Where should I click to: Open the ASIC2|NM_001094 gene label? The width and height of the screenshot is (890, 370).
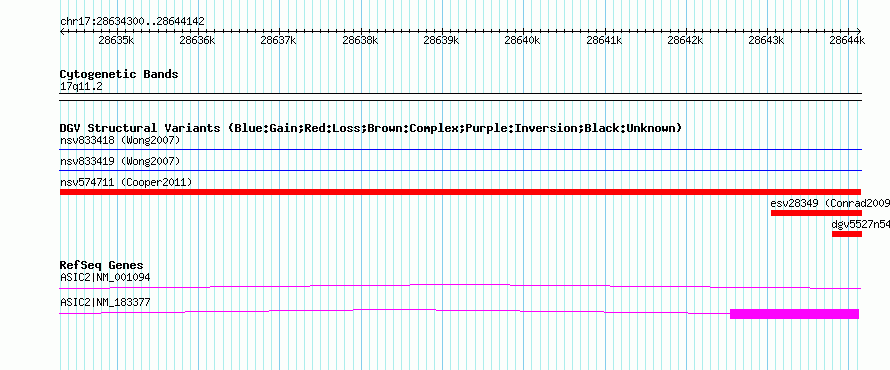105,278
